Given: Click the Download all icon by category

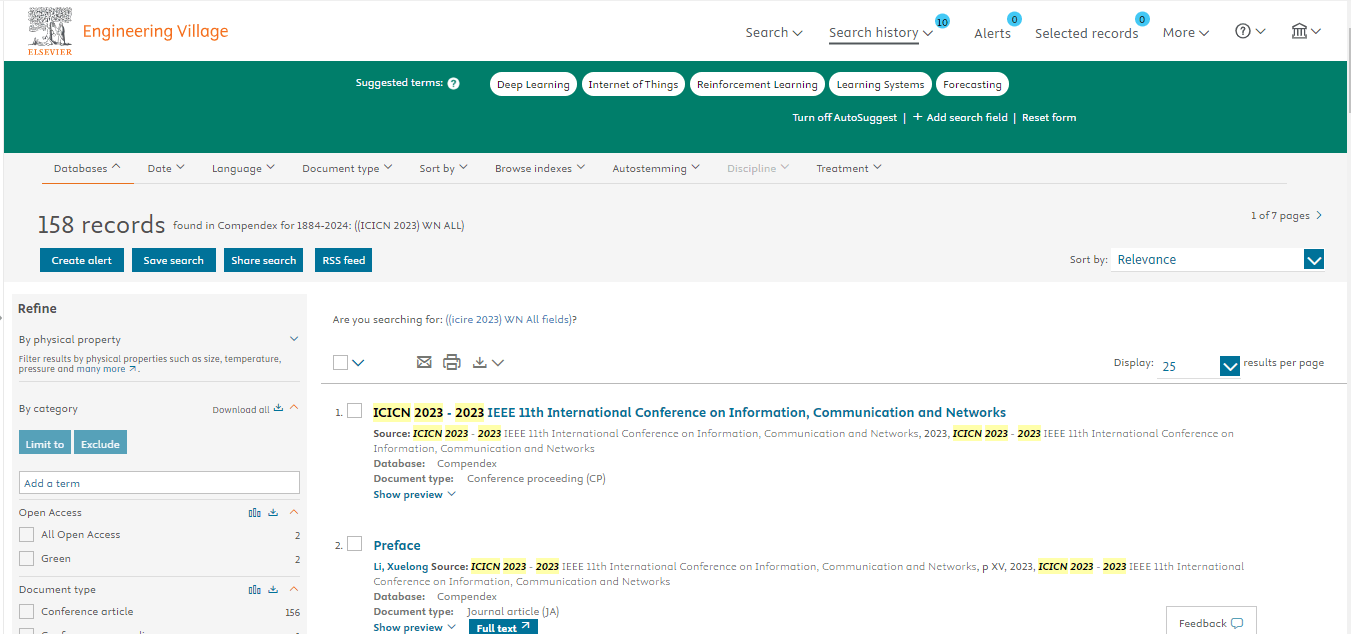Looking at the screenshot, I should click(279, 409).
